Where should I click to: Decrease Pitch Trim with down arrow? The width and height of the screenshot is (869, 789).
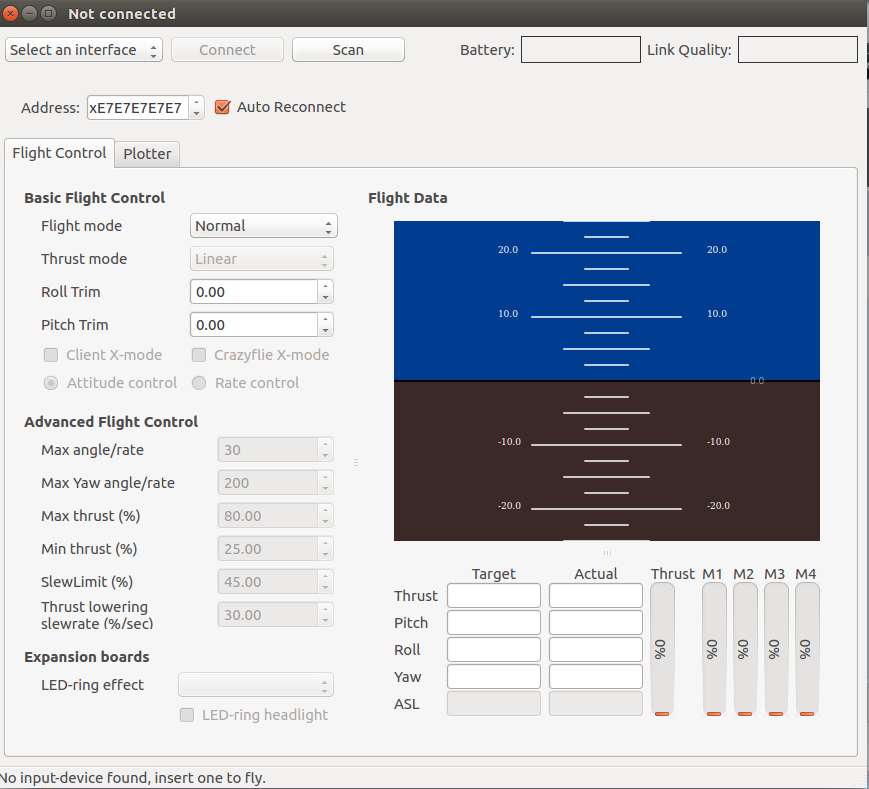tap(325, 330)
